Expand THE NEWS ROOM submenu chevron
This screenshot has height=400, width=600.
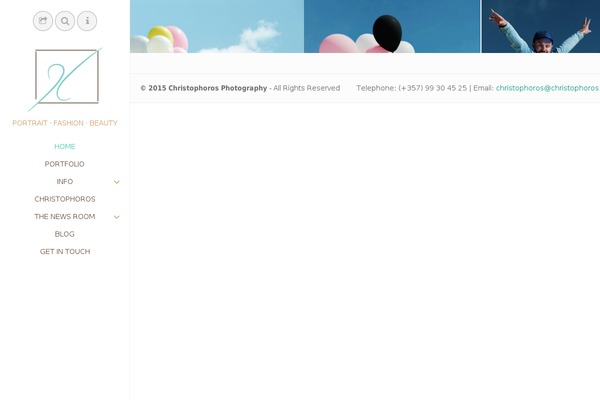pyautogui.click(x=117, y=217)
